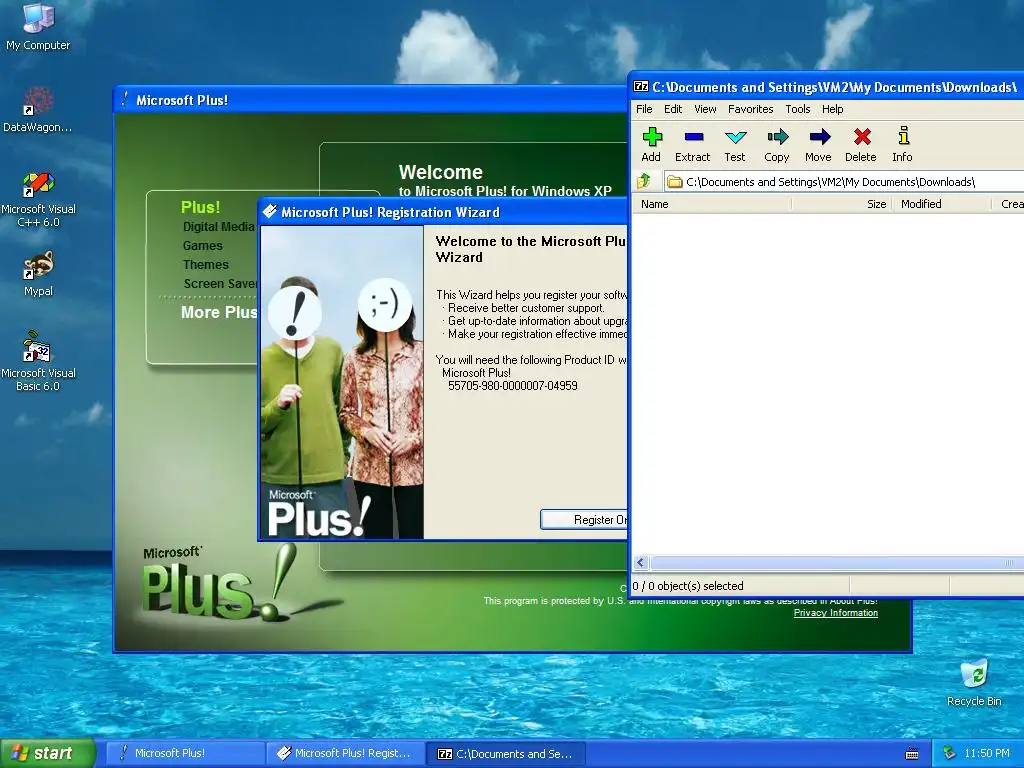Viewport: 1024px width, 768px height.
Task: Click the left arrow on 7-Zip scrollbar
Action: [641, 563]
